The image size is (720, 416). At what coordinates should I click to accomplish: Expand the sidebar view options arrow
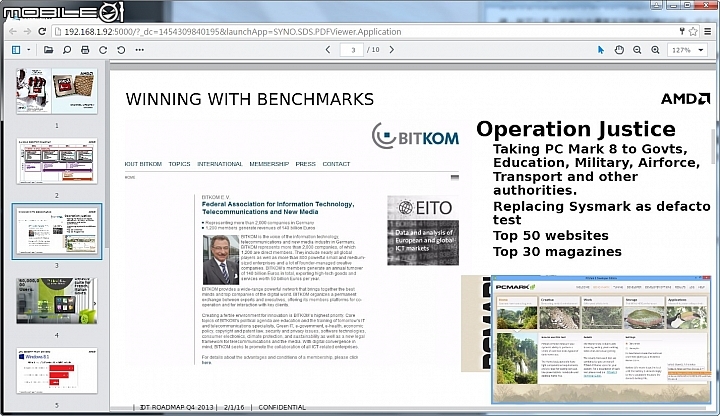pos(28,50)
